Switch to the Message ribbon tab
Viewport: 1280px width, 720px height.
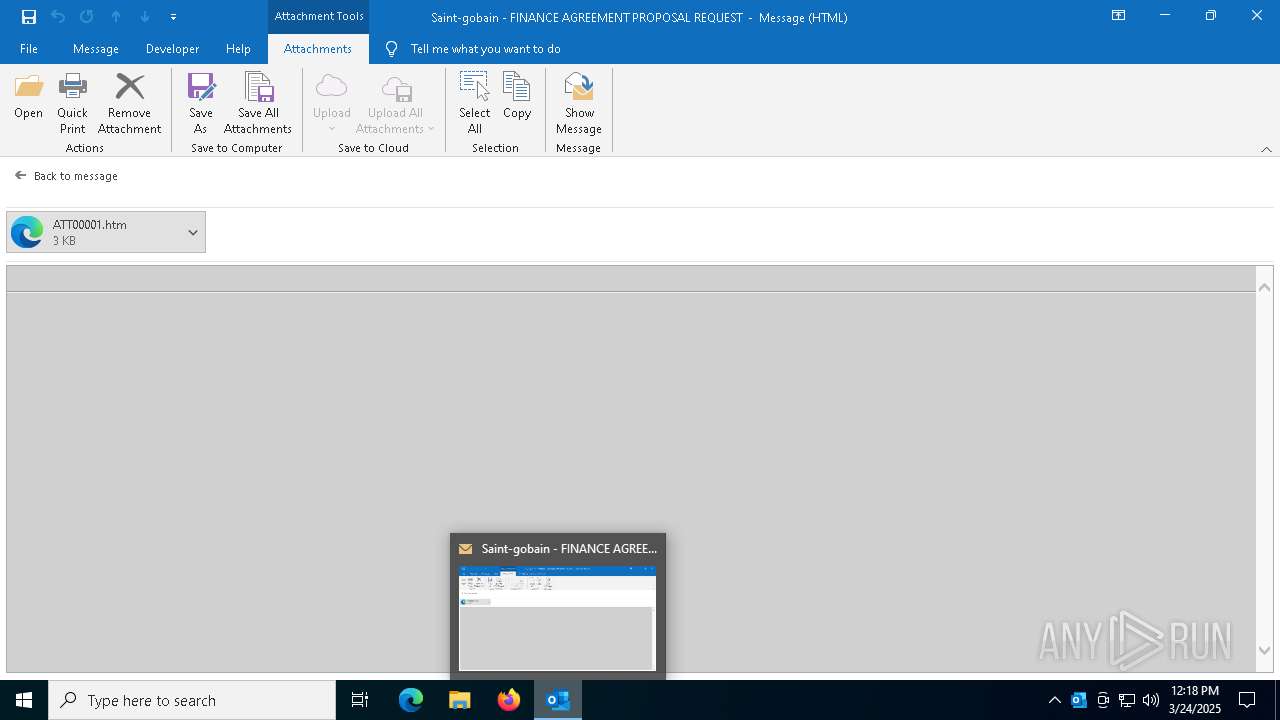[x=96, y=49]
